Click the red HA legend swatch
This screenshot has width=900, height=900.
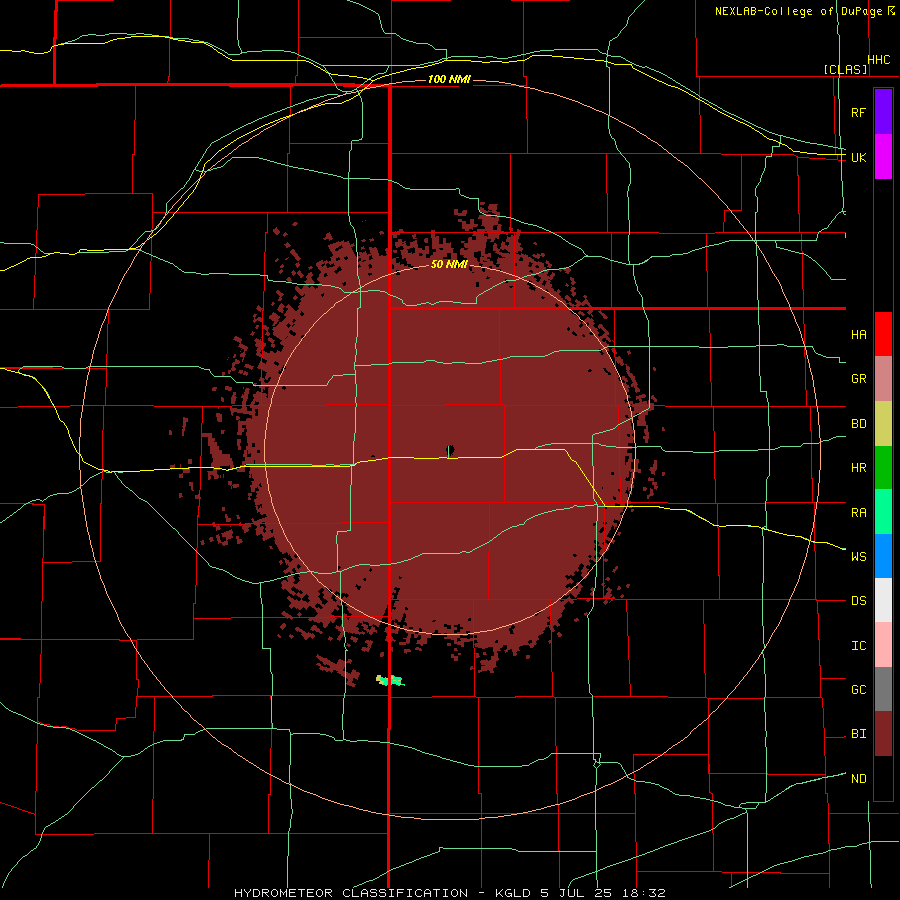point(883,334)
